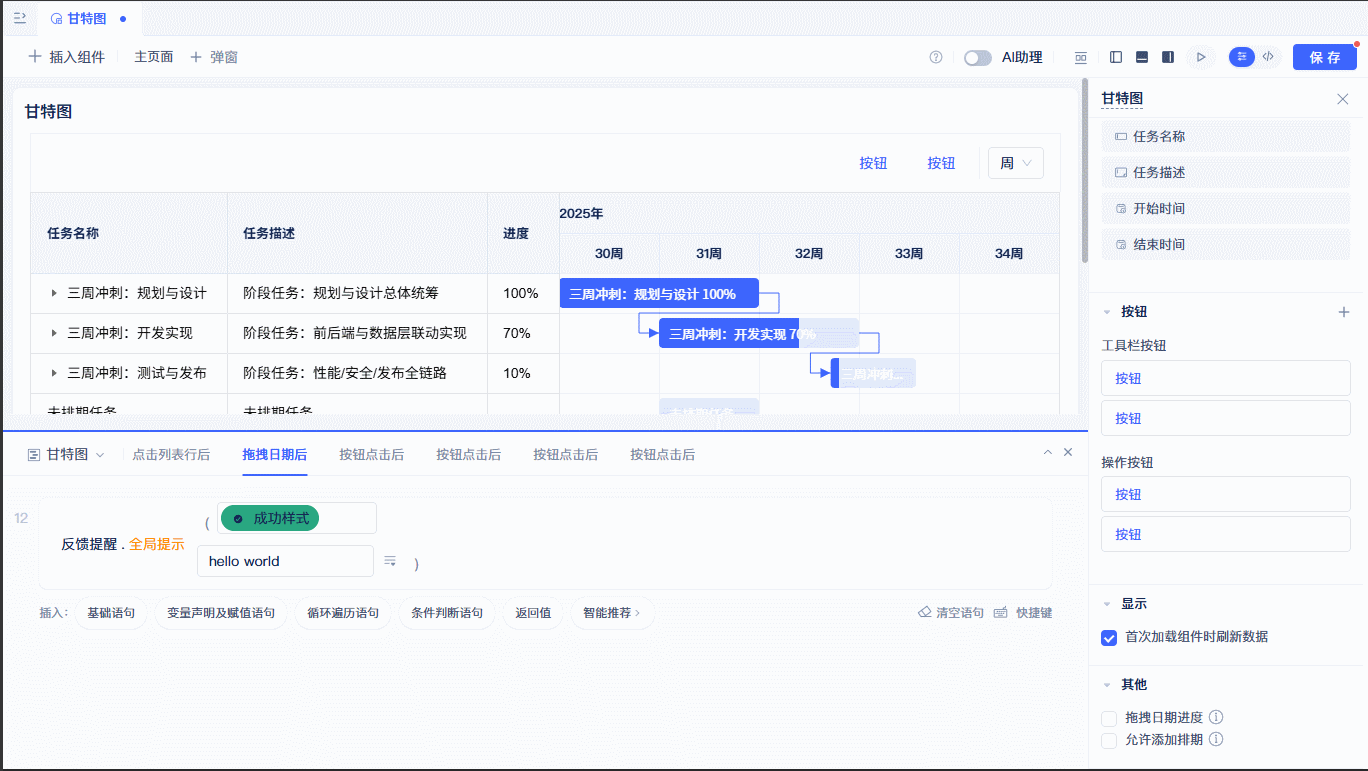The height and width of the screenshot is (771, 1368).
Task: Click the plus icon before 插入组件
Action: click(x=35, y=57)
